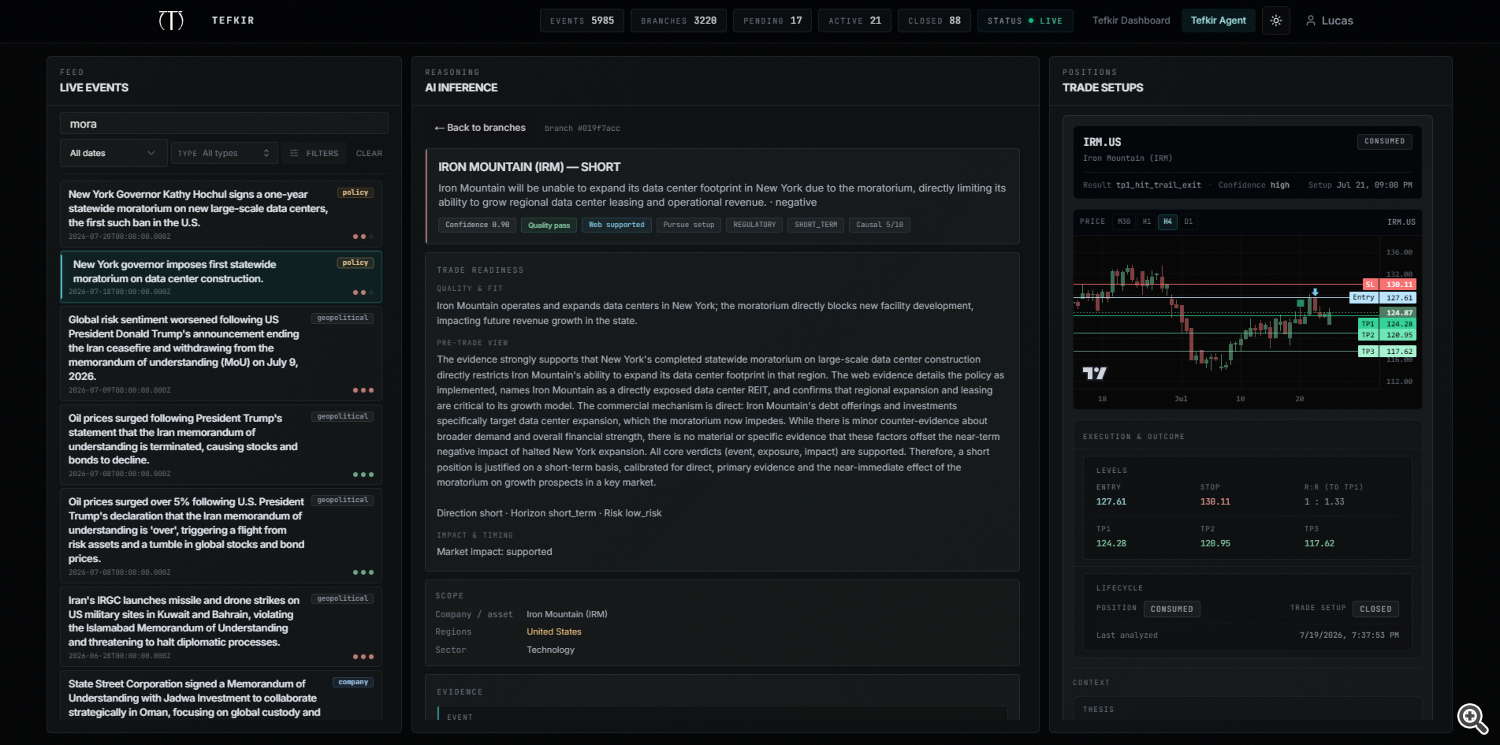Screen dimensions: 1500x745
Task: Click the TradingView logo on the chart
Action: click(x=1094, y=373)
